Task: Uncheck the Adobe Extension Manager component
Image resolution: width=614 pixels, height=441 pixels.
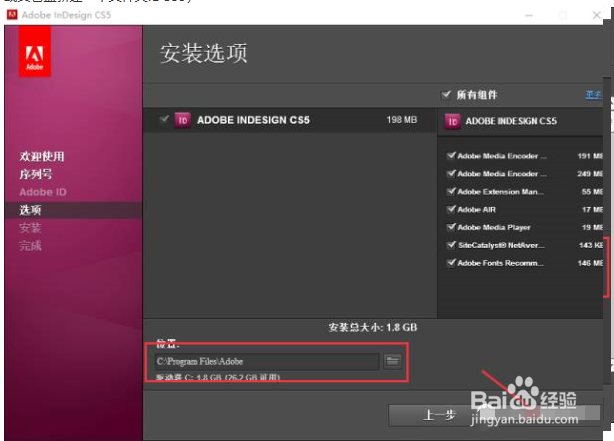Action: point(451,191)
